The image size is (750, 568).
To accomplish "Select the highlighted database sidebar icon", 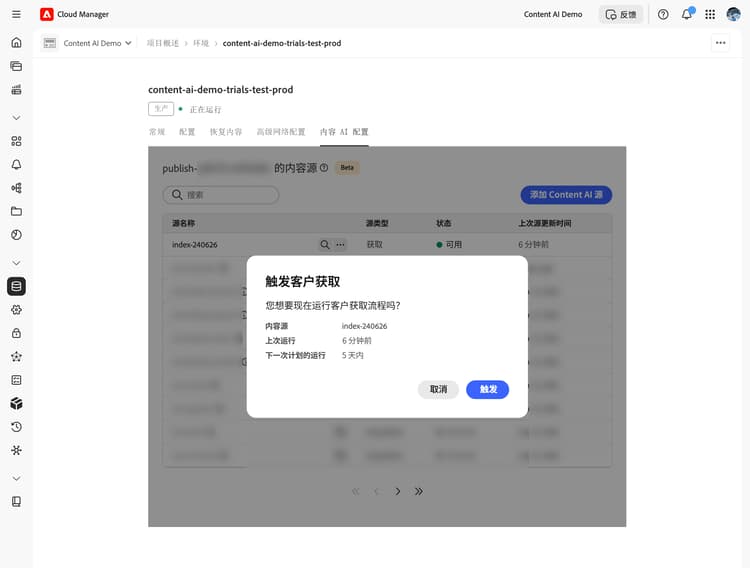I will (x=16, y=287).
